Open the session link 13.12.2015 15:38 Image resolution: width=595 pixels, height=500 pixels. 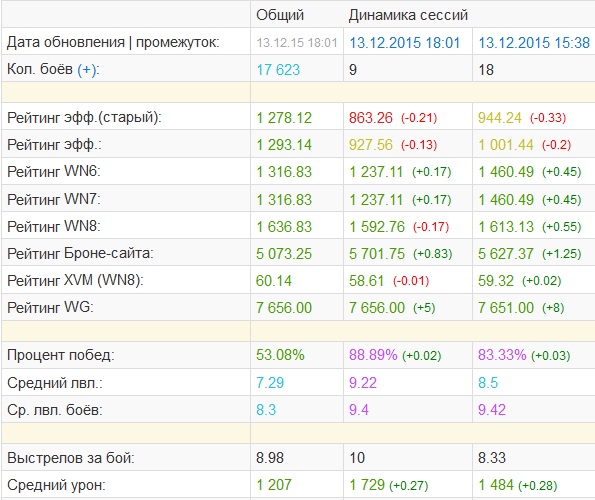pyautogui.click(x=534, y=42)
